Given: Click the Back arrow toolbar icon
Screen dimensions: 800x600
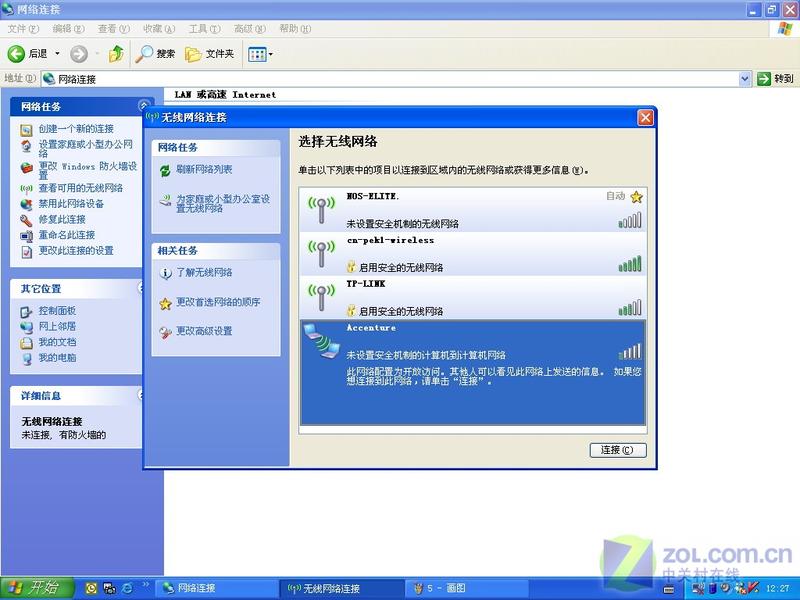Looking at the screenshot, I should point(16,54).
